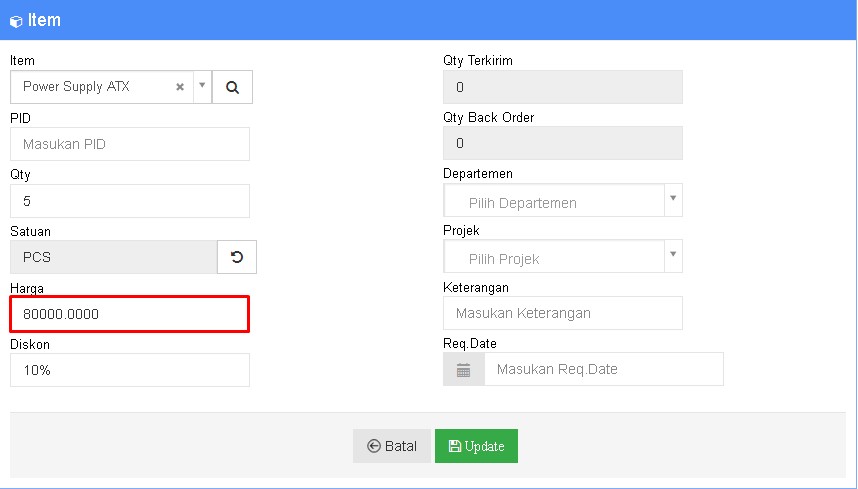Click the magnifier search button beside Item
Viewport: 858px width, 489px height.
point(232,87)
